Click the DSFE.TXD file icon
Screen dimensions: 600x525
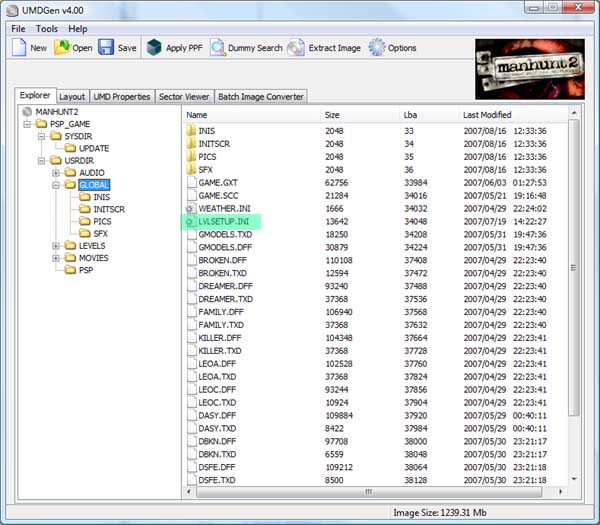[191, 480]
